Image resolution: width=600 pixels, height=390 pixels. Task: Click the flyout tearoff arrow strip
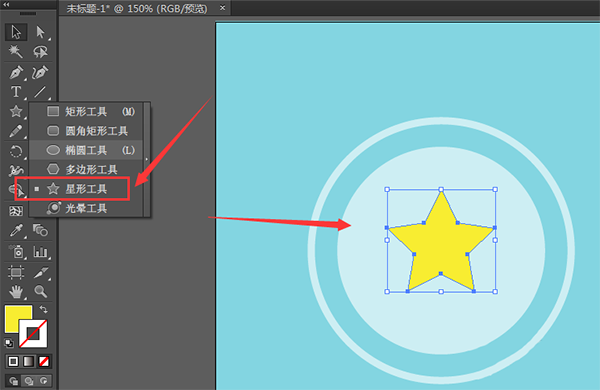tap(147, 159)
